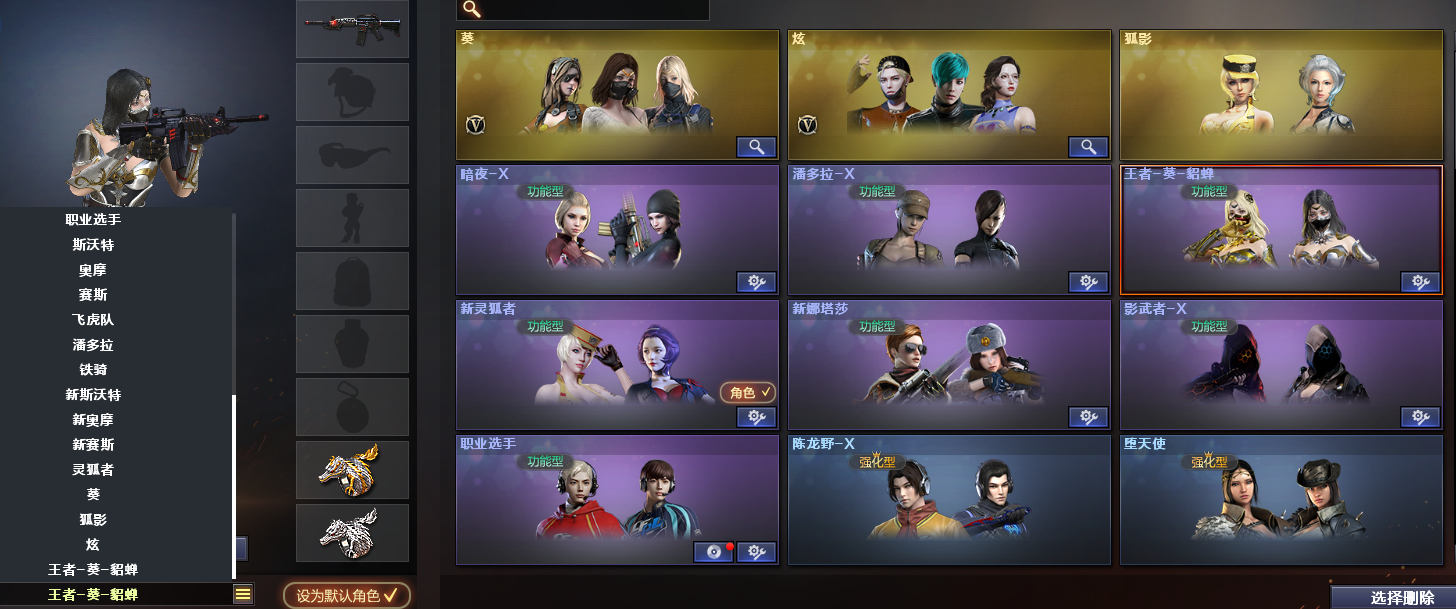Select the rifle weapon slot
This screenshot has height=609, width=1456.
tap(352, 29)
